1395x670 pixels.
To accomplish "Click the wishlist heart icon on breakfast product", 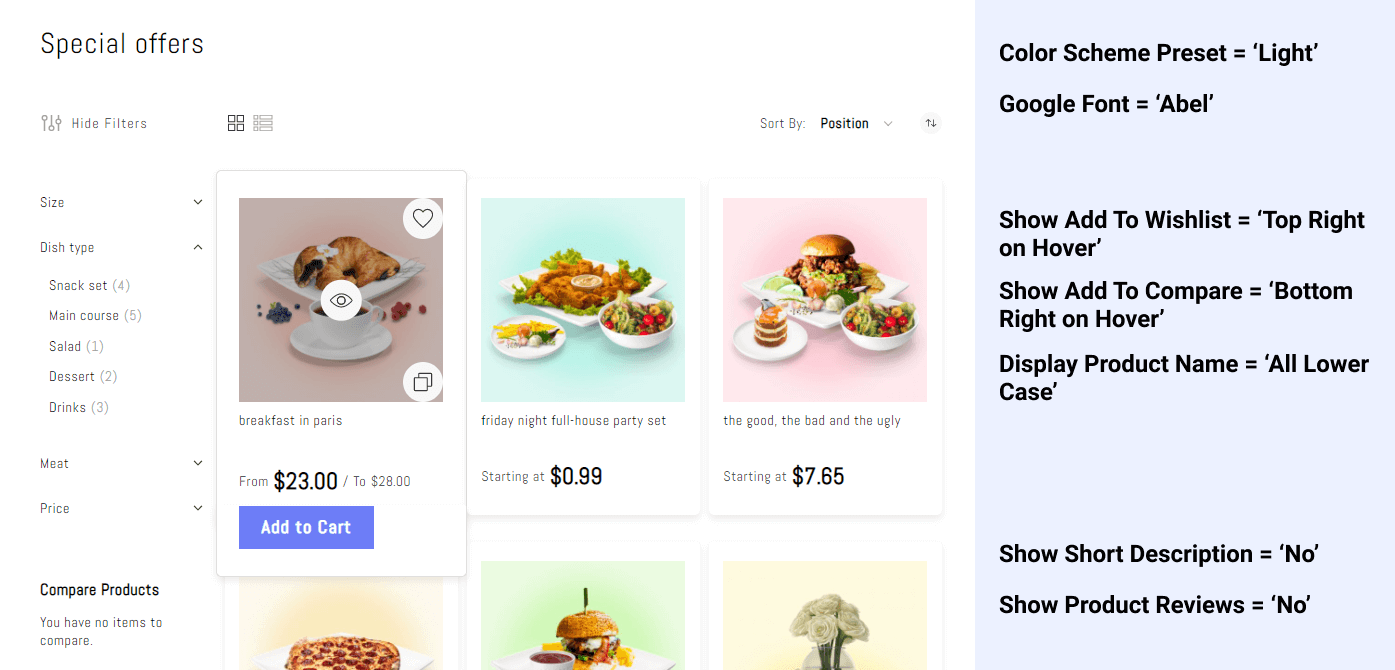I will pos(423,218).
